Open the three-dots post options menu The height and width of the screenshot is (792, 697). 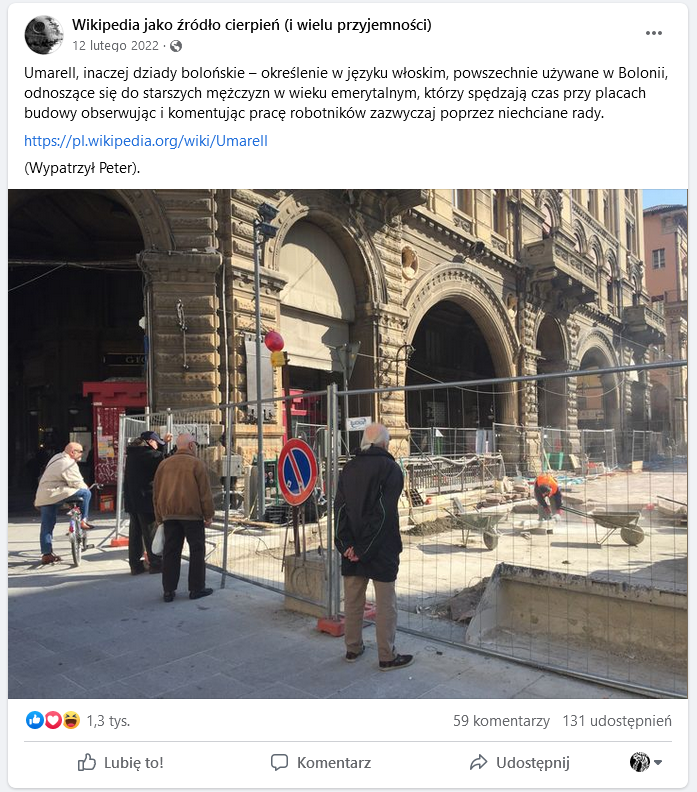(654, 33)
